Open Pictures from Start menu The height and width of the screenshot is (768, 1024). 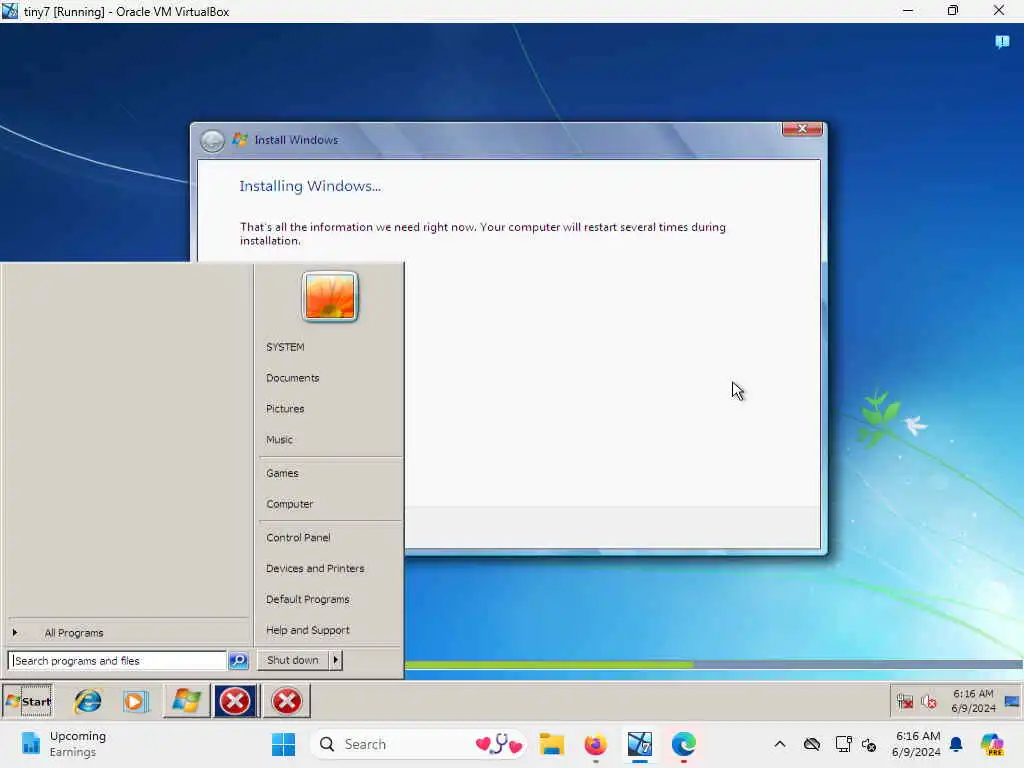pos(285,409)
